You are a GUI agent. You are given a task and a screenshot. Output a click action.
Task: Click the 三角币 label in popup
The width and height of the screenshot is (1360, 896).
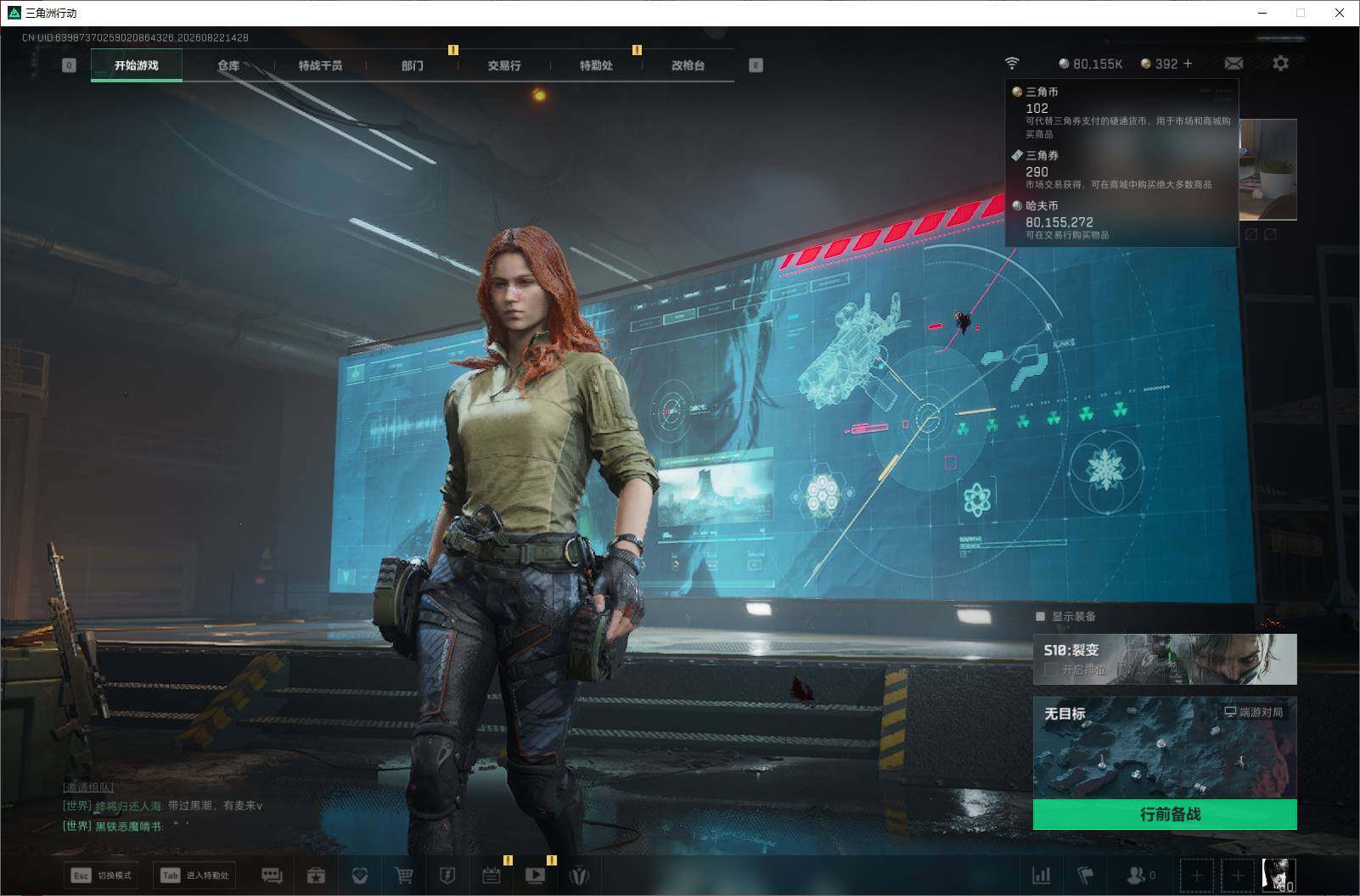[1042, 92]
